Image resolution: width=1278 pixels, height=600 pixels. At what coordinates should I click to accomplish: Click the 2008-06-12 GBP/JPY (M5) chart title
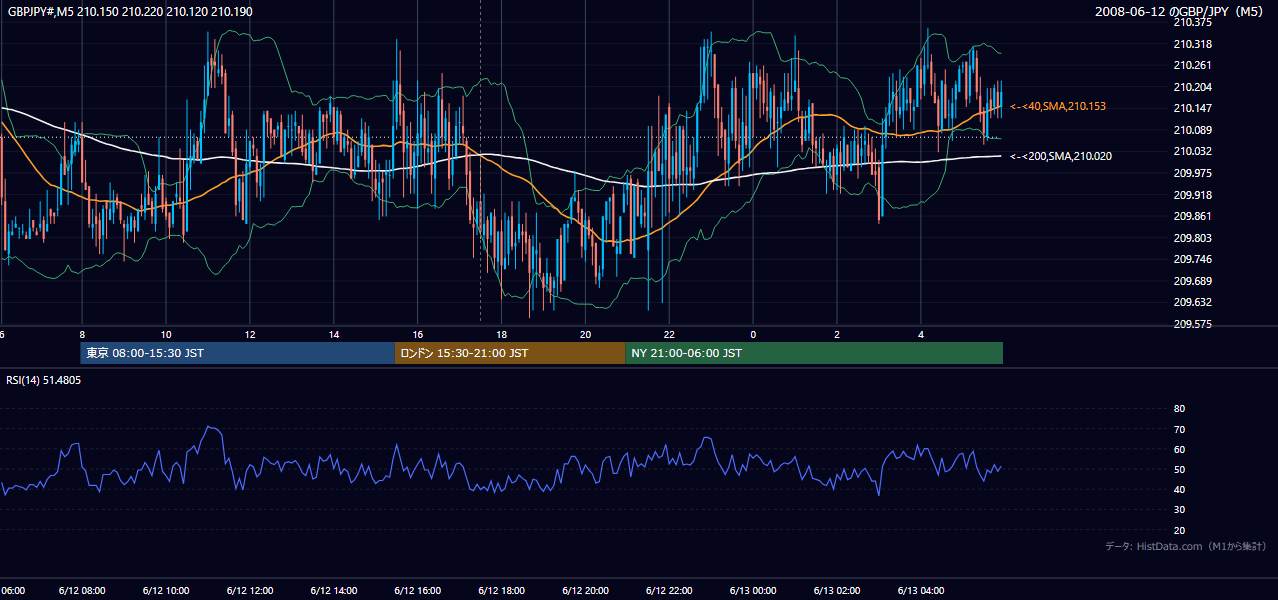click(1180, 12)
